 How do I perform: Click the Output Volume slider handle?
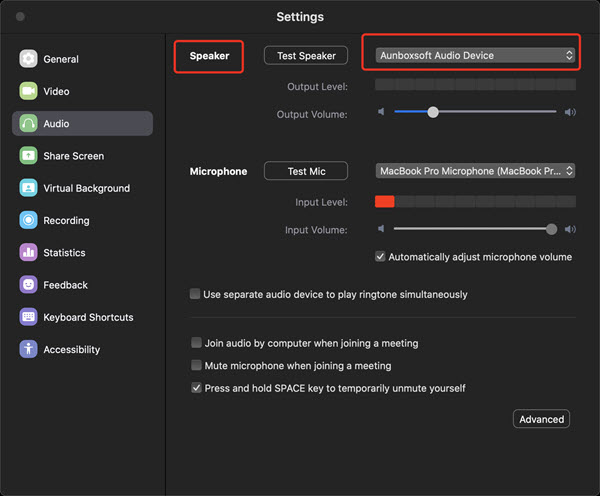coord(433,112)
